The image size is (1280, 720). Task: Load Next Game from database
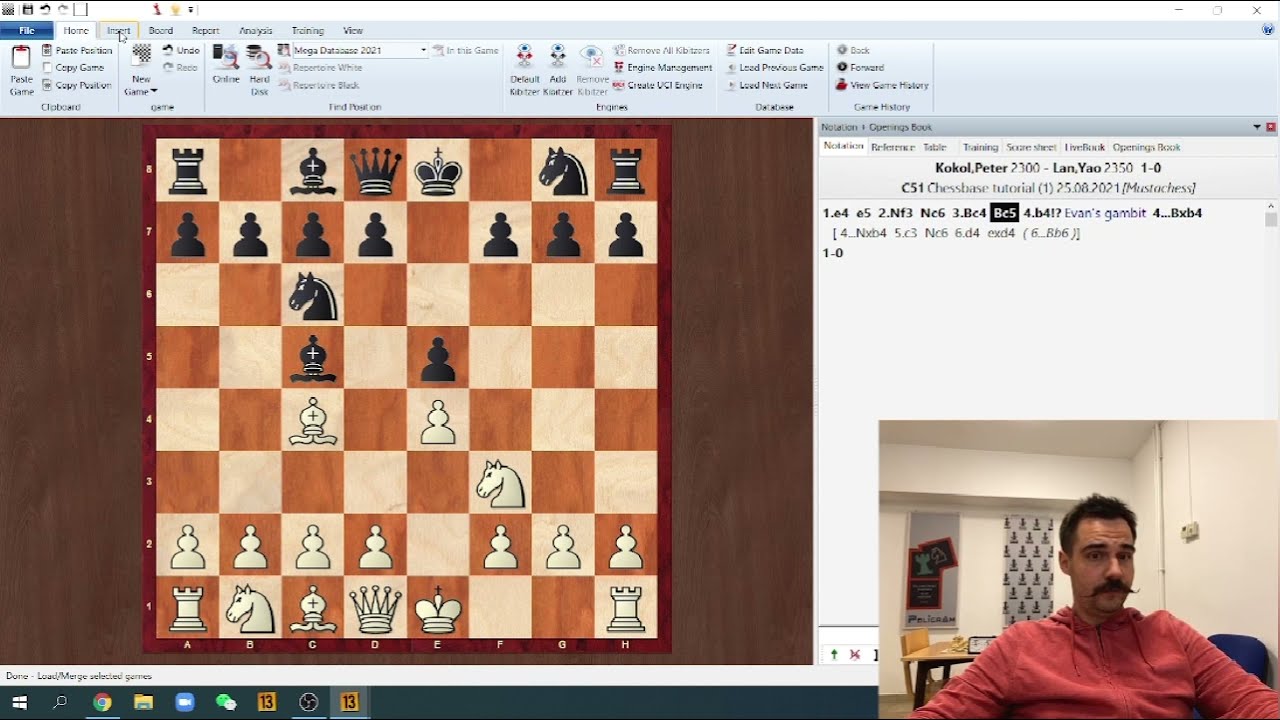coord(766,85)
